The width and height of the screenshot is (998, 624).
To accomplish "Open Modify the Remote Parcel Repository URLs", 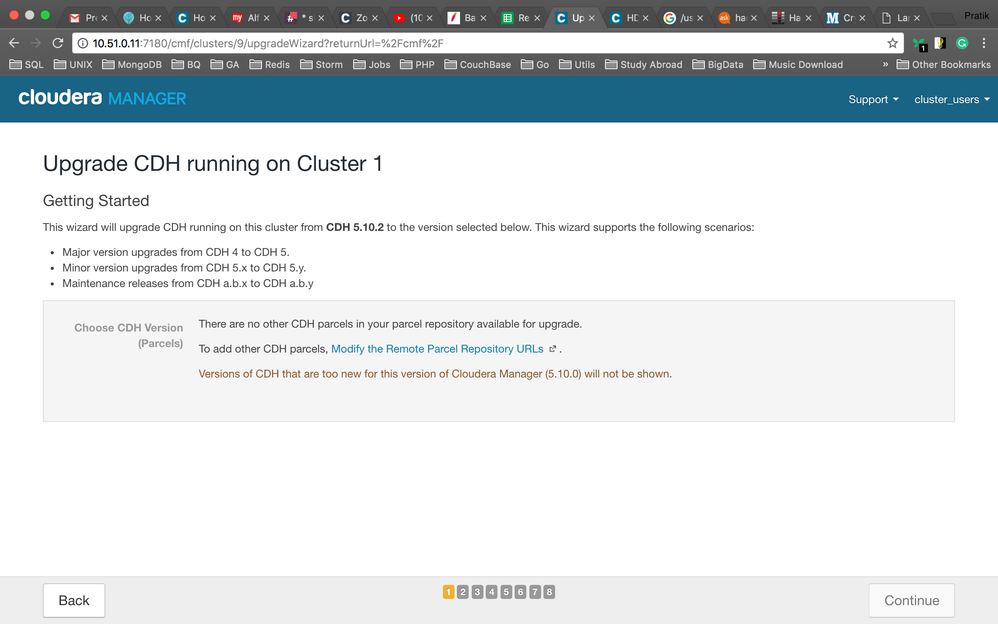I will (x=437, y=349).
